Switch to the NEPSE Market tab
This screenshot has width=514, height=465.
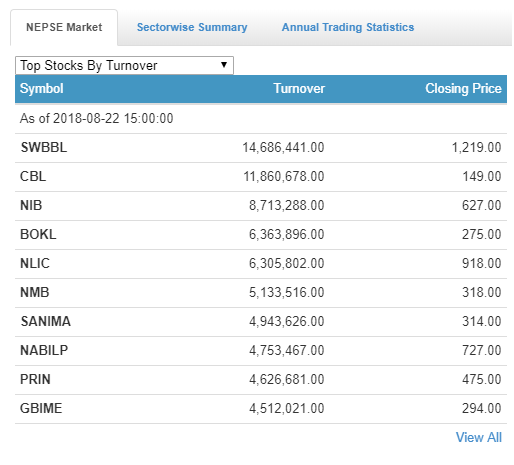pyautogui.click(x=64, y=27)
